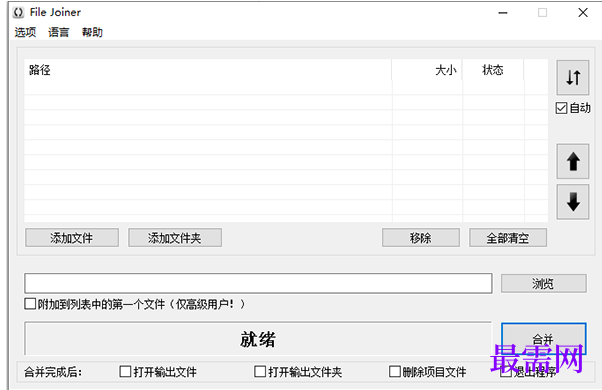
Task: Minimize the File Joiner window
Action: coord(503,13)
